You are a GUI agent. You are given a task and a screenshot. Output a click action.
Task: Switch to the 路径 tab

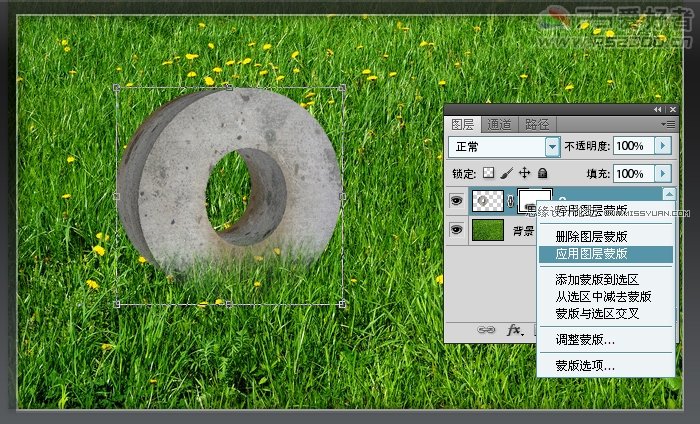537,125
